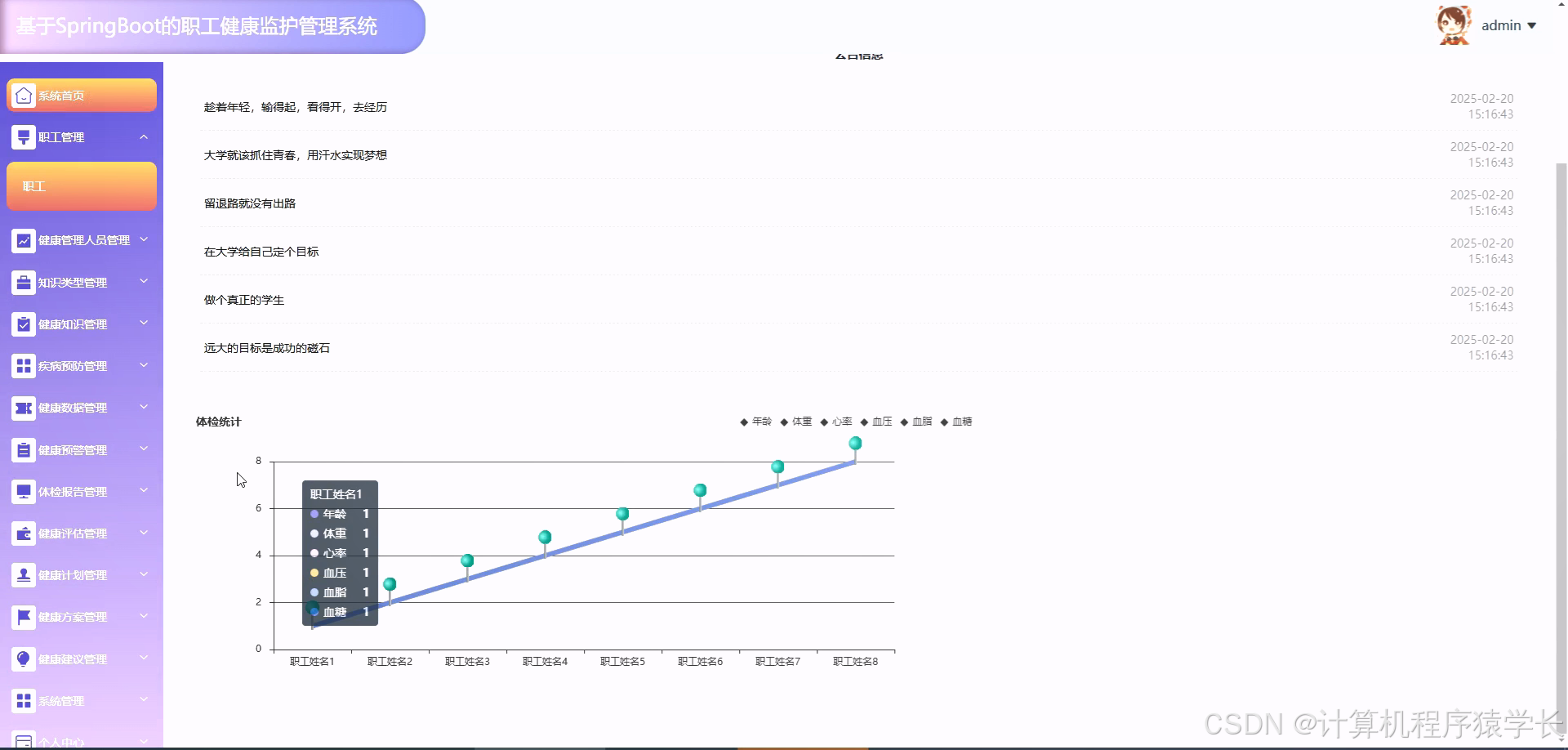1568x750 pixels.
Task: Click the 健康计划管理 person icon
Action: 24,575
